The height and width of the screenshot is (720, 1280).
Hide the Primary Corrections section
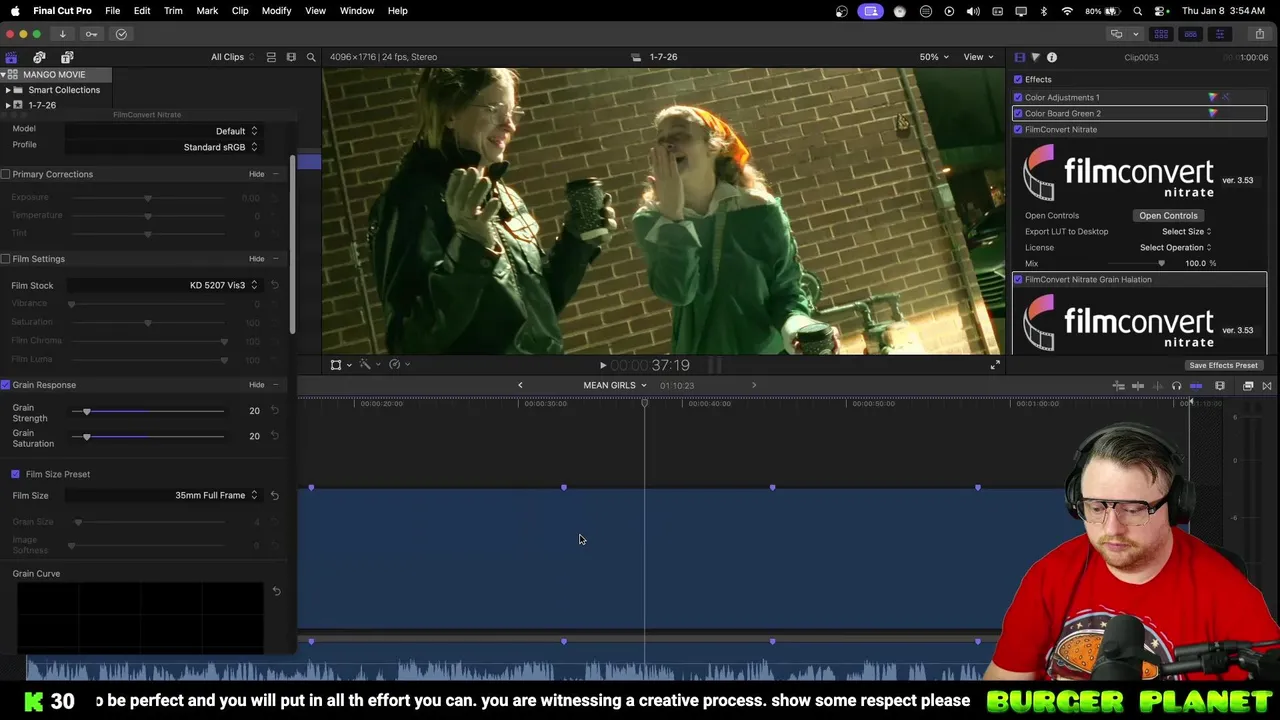257,174
